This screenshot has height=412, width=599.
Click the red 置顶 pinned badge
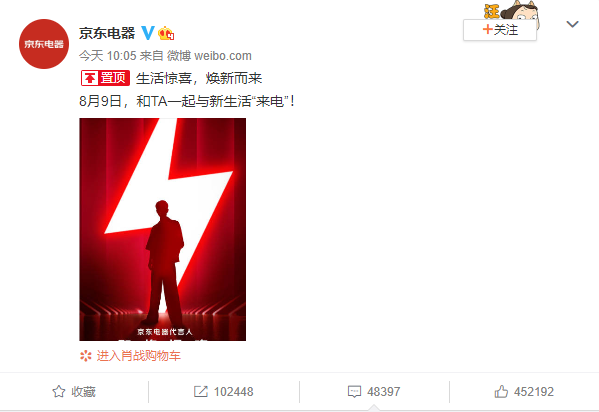105,78
